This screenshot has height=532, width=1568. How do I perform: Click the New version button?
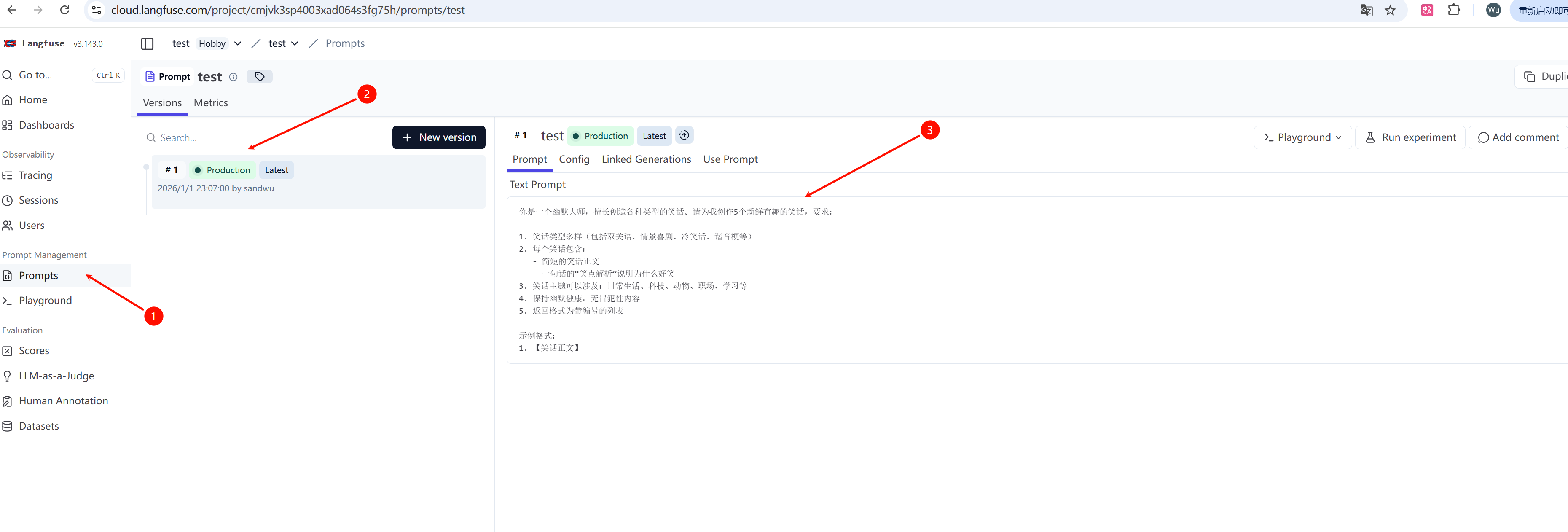point(438,137)
